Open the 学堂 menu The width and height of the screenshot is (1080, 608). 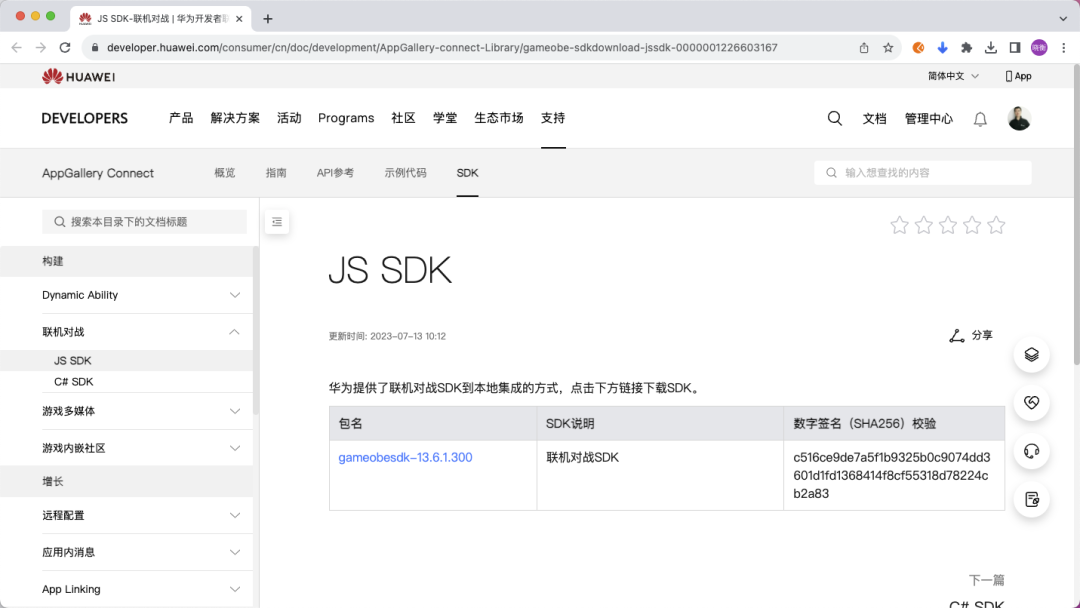[445, 118]
